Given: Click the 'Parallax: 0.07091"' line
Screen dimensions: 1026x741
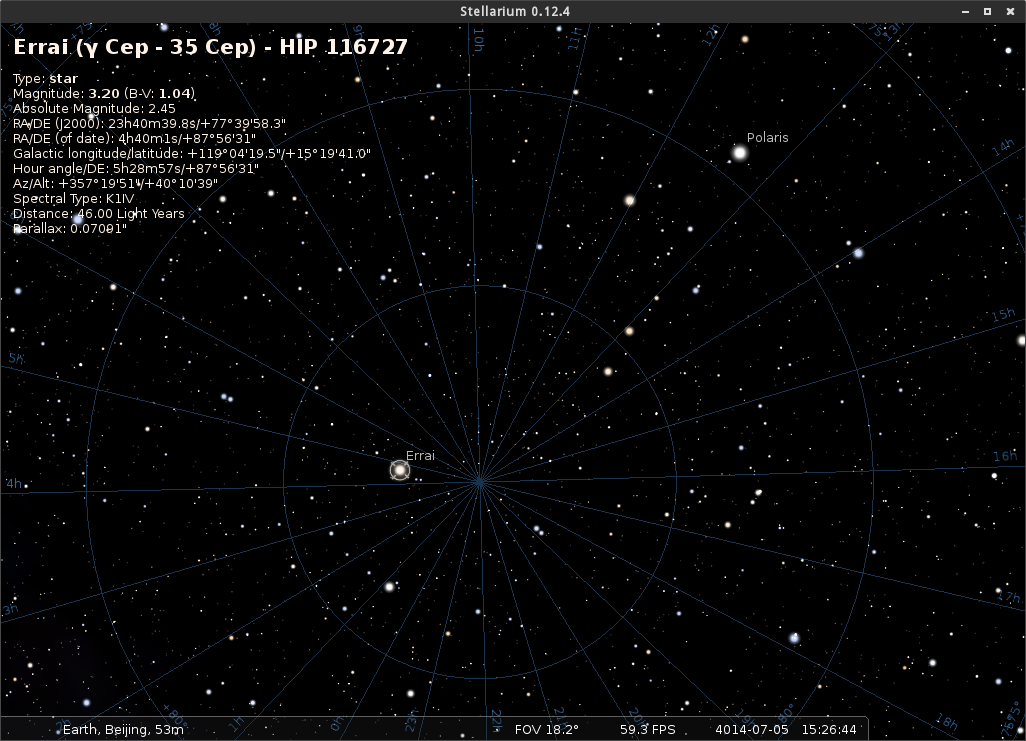Looking at the screenshot, I should [70, 229].
